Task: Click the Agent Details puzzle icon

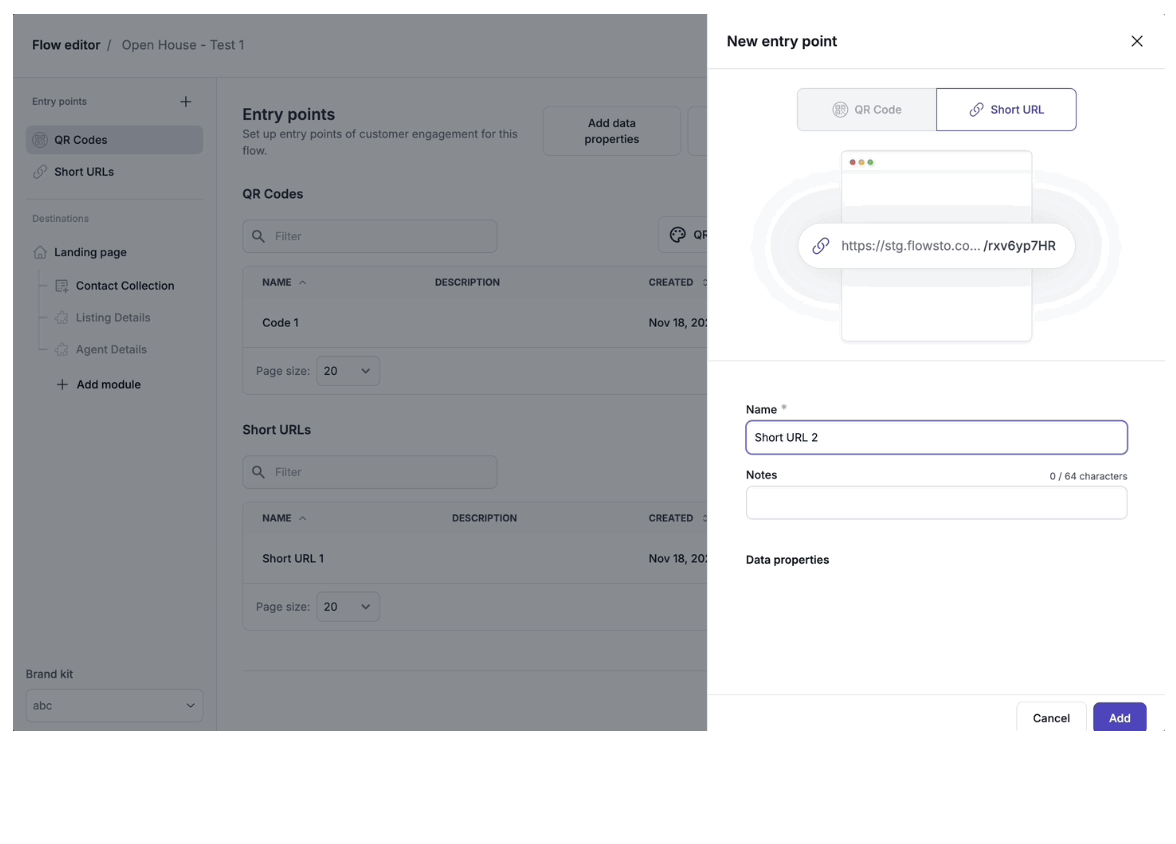Action: 62,350
